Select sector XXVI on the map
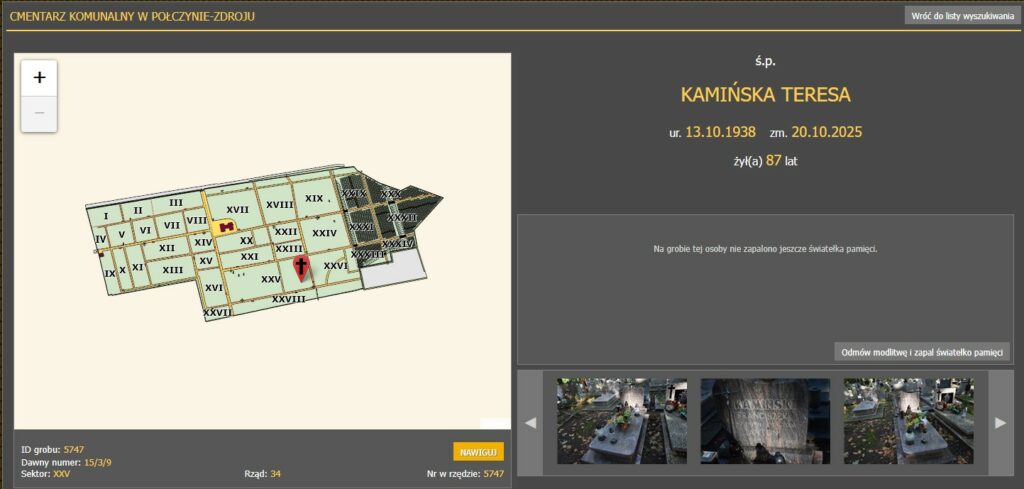This screenshot has height=489, width=1024. pos(335,266)
